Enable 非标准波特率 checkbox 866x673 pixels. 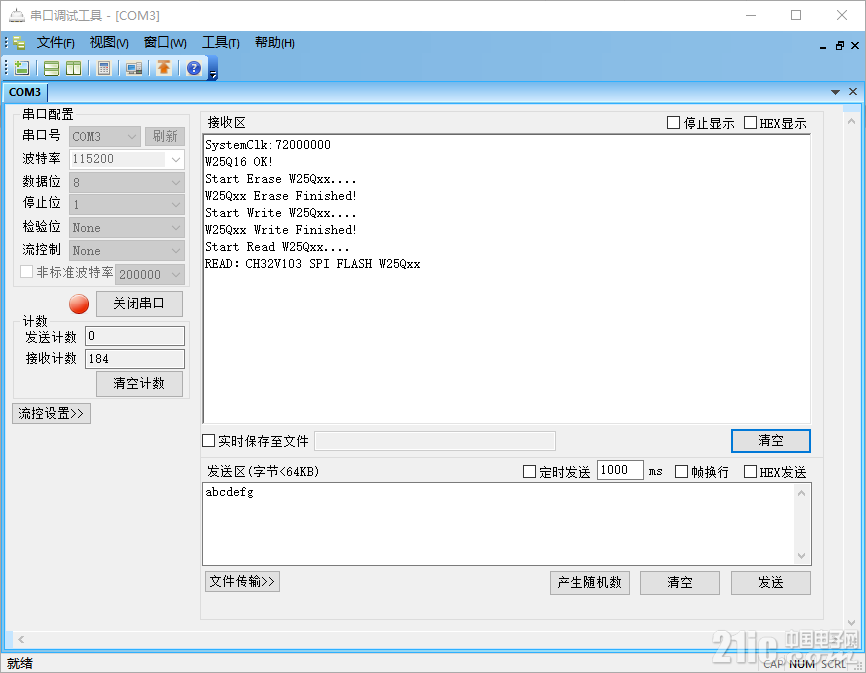(27, 272)
